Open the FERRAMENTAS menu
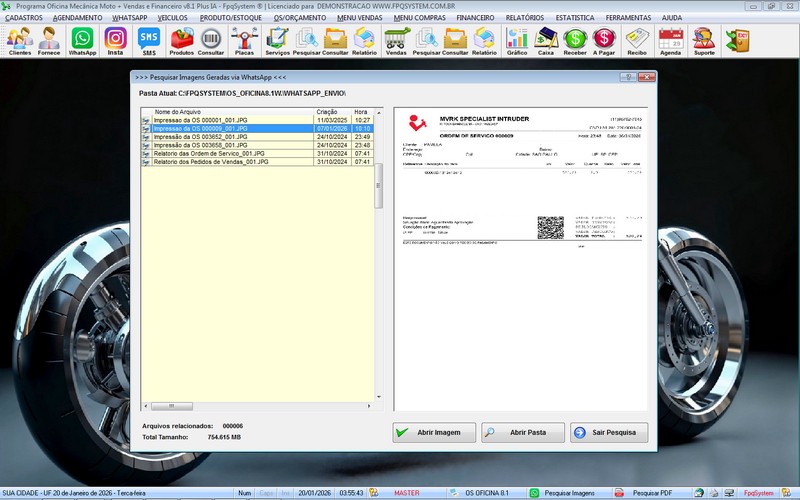Image resolution: width=800 pixels, height=500 pixels. click(628, 17)
